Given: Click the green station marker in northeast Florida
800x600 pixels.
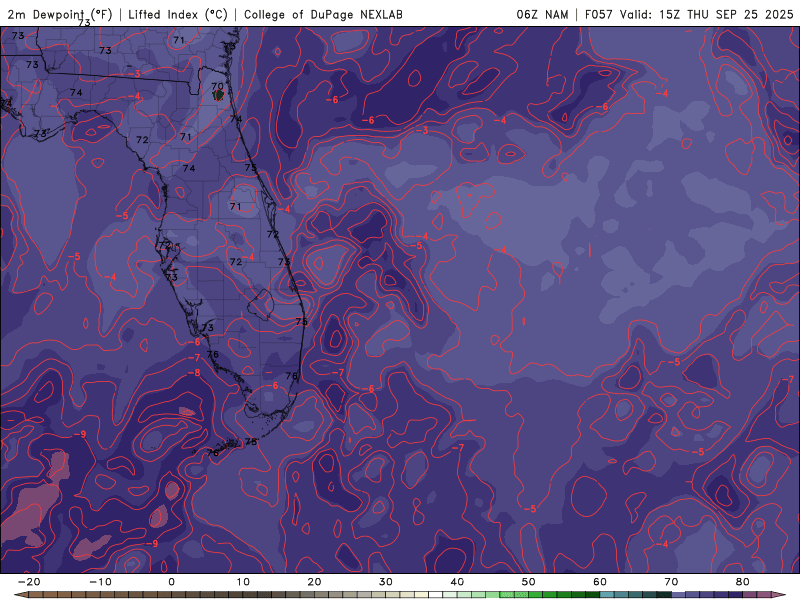Looking at the screenshot, I should pyautogui.click(x=218, y=95).
